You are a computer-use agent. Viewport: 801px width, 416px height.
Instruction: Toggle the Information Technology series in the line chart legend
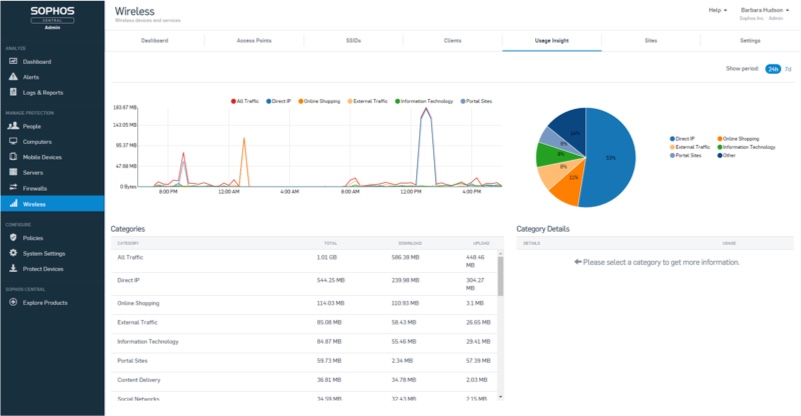pos(424,101)
